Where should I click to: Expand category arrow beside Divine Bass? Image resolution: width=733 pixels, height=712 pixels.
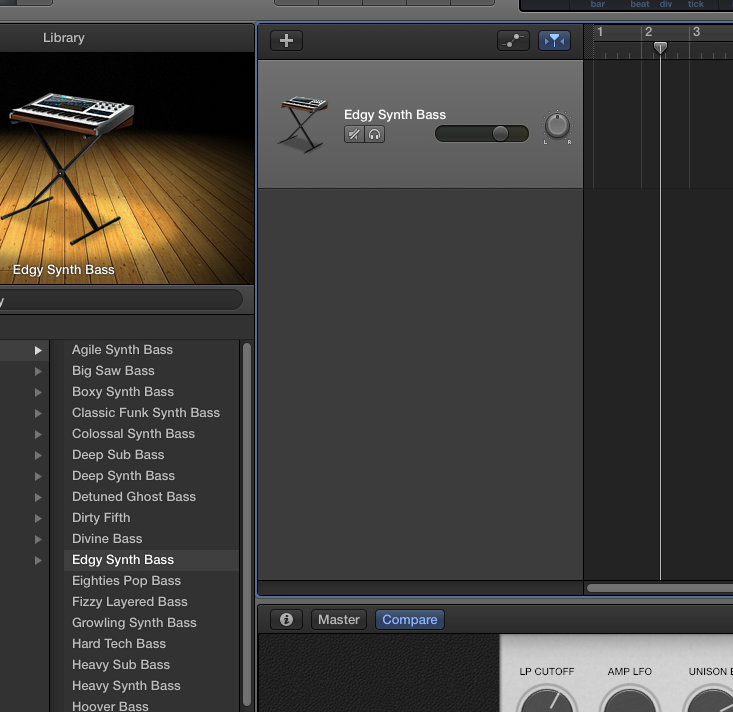pos(38,539)
